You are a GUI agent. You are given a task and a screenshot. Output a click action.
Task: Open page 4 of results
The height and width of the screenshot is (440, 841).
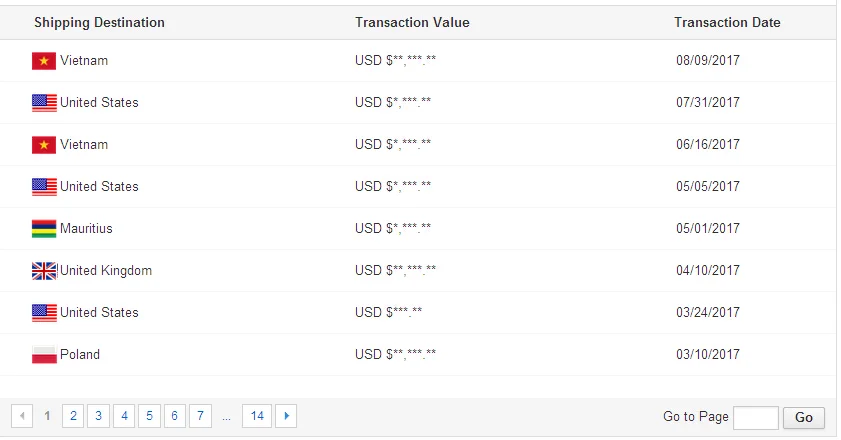point(124,416)
